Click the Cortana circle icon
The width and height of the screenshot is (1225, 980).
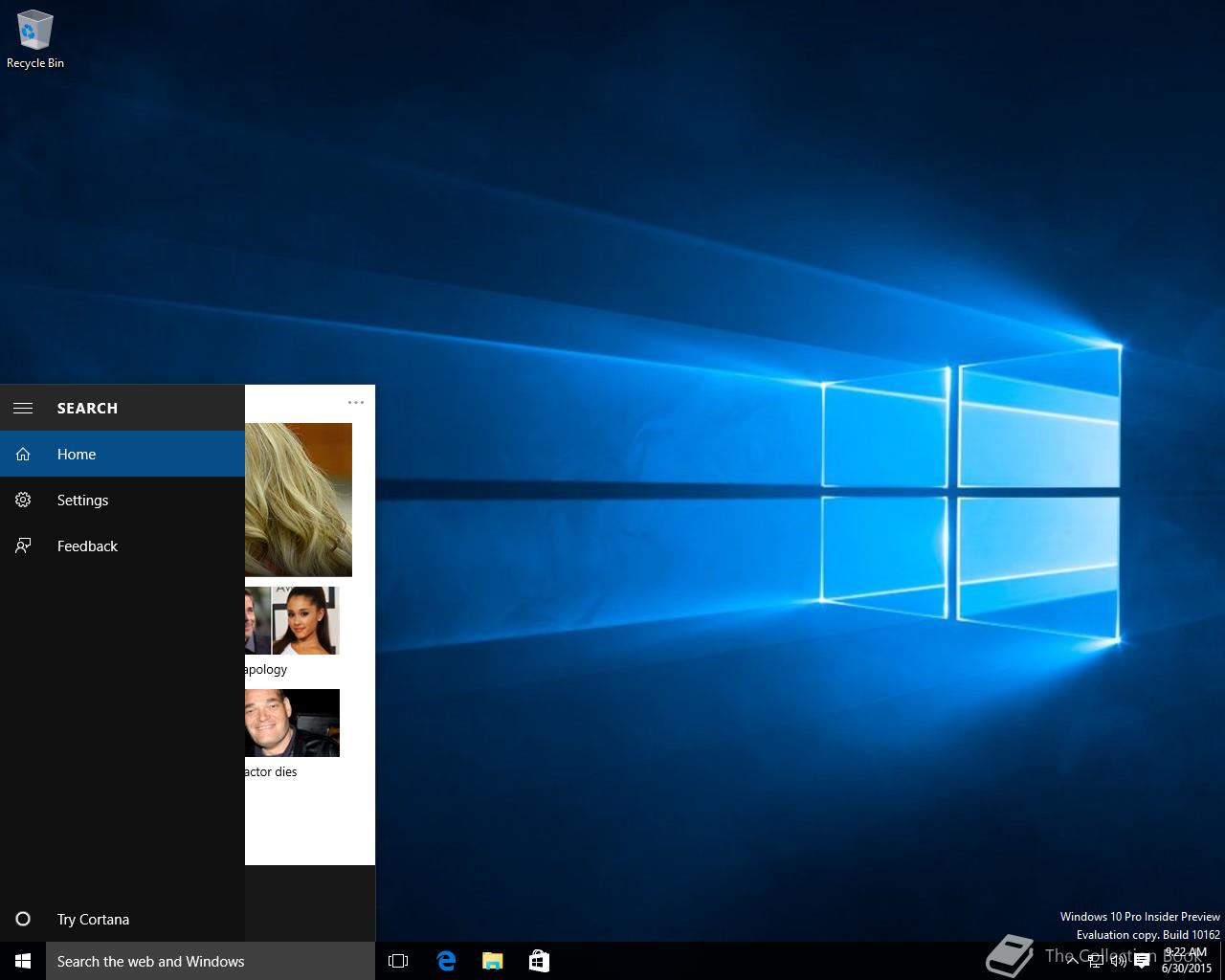23,919
